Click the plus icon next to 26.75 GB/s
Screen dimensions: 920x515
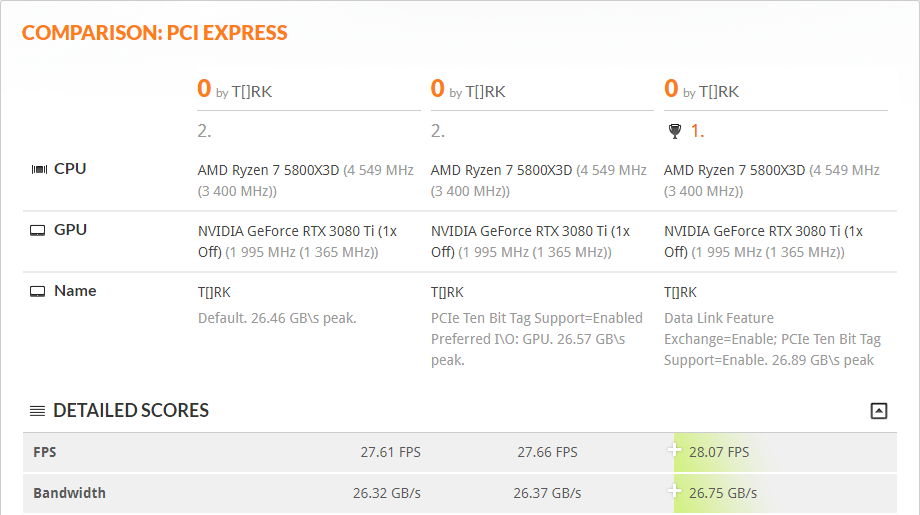(x=675, y=492)
